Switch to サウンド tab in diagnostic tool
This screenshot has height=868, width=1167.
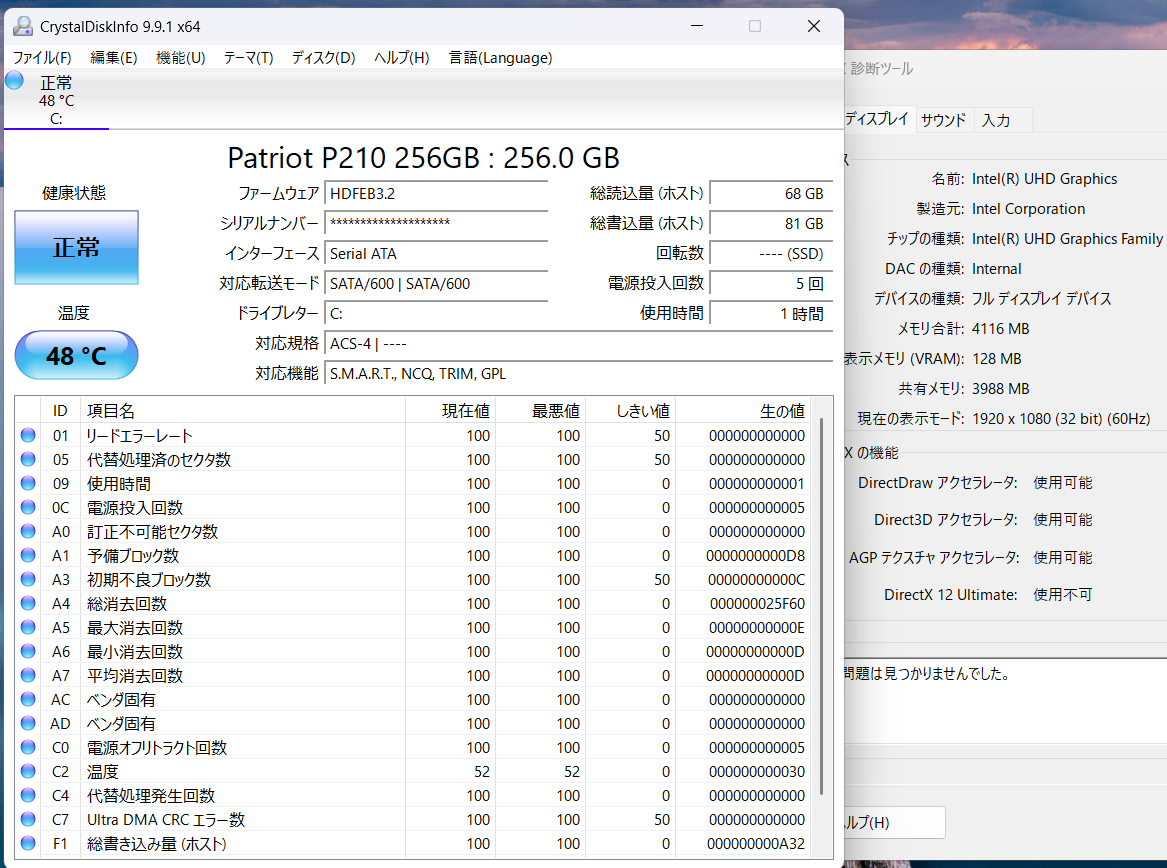point(943,120)
